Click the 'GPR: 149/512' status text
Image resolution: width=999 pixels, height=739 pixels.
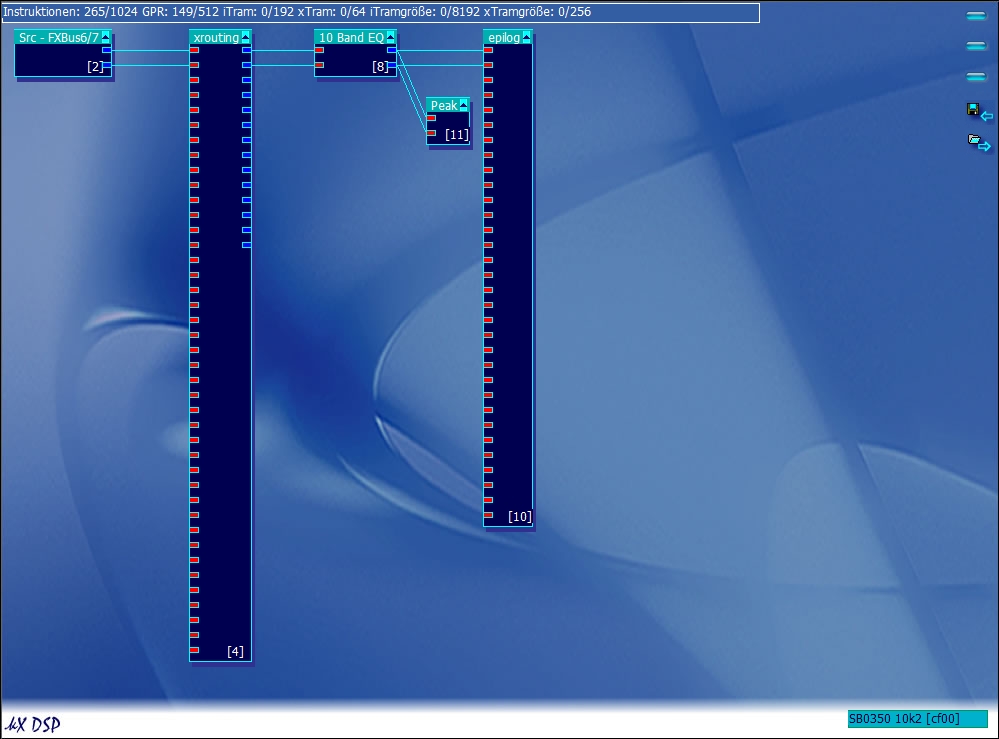(x=181, y=11)
